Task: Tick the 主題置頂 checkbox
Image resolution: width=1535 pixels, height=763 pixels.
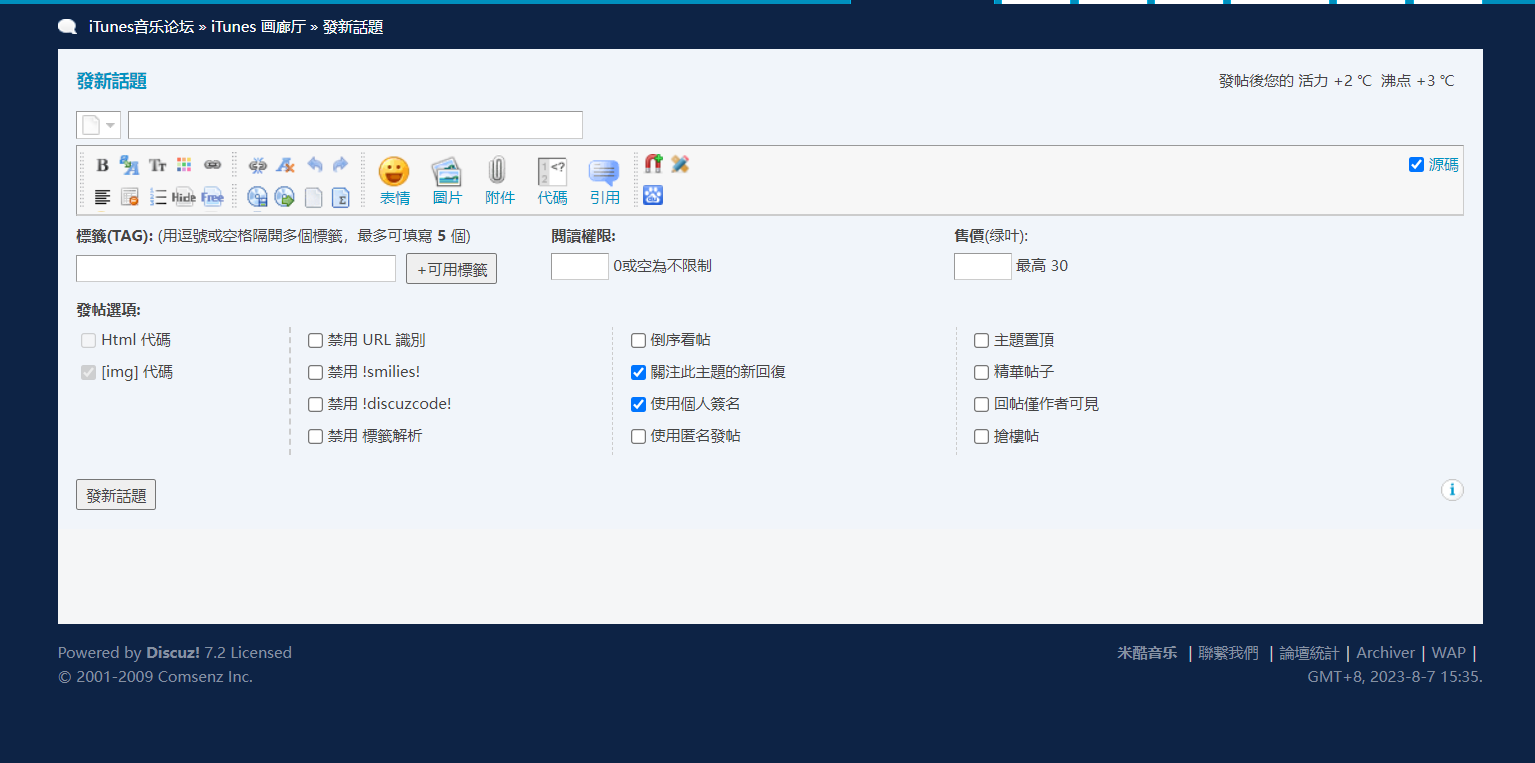Action: point(982,341)
